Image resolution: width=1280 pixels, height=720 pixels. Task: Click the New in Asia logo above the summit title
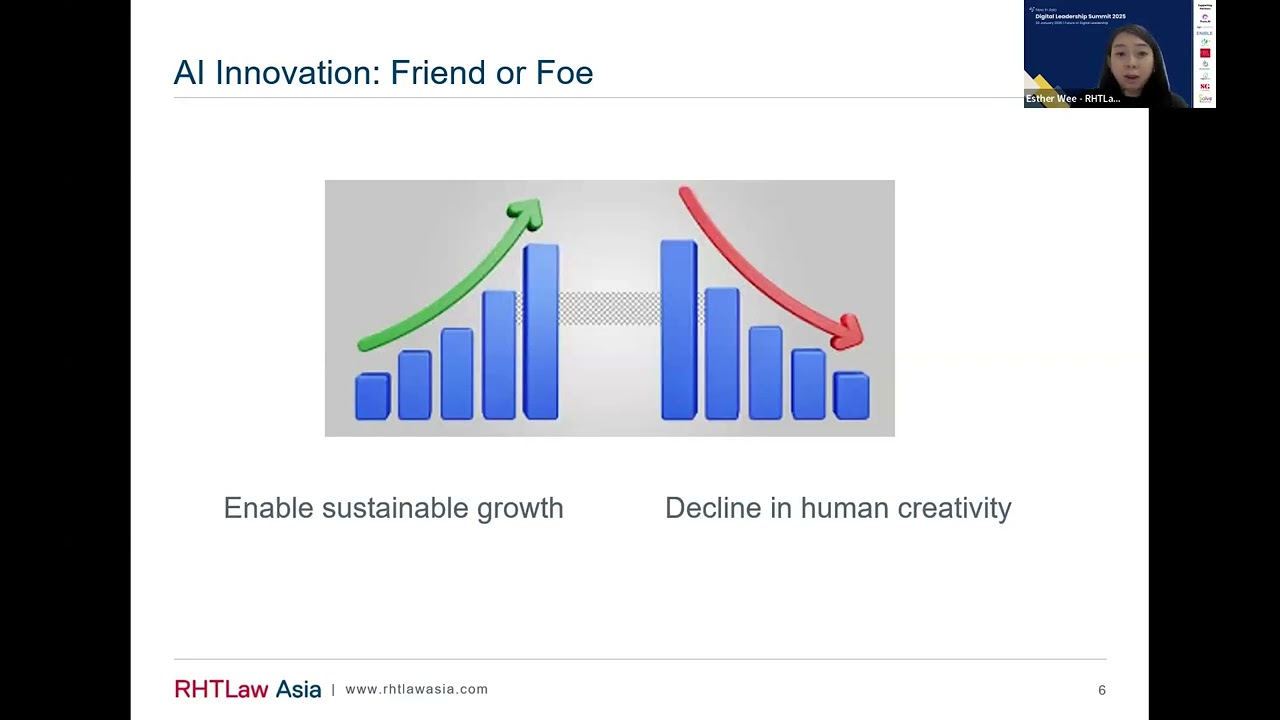[x=1043, y=9]
